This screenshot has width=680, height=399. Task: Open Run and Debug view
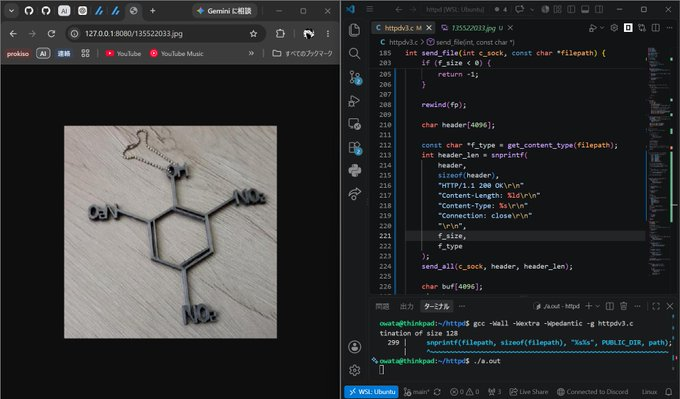(354, 101)
